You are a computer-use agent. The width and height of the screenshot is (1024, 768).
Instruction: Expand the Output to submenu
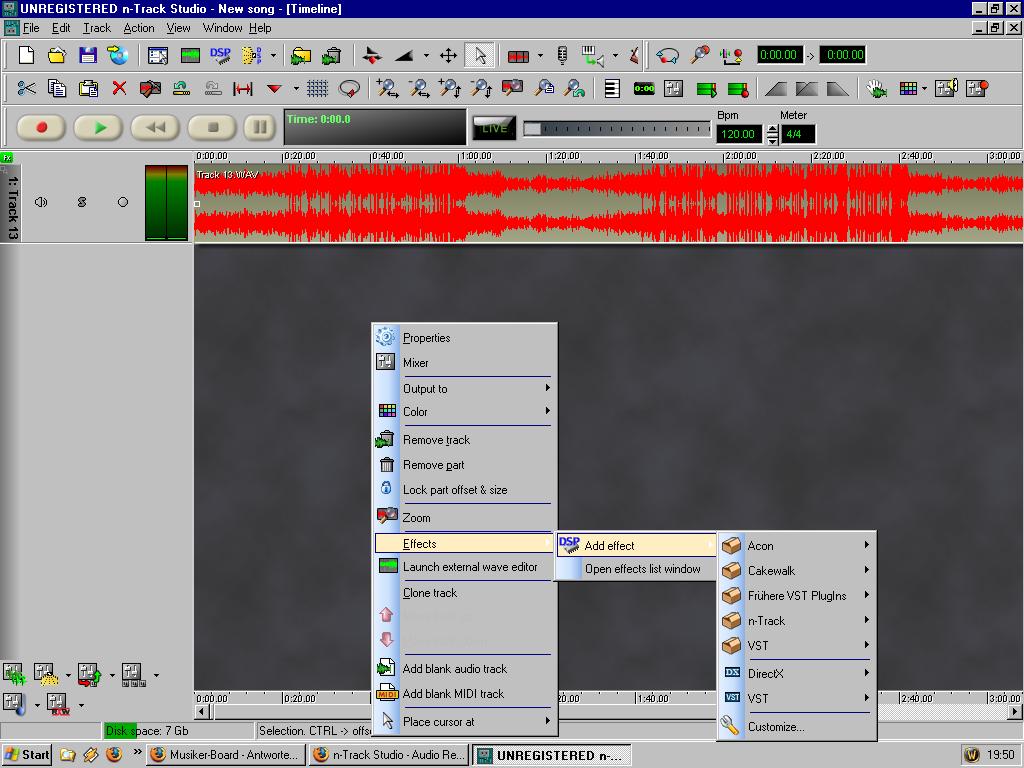click(x=464, y=389)
